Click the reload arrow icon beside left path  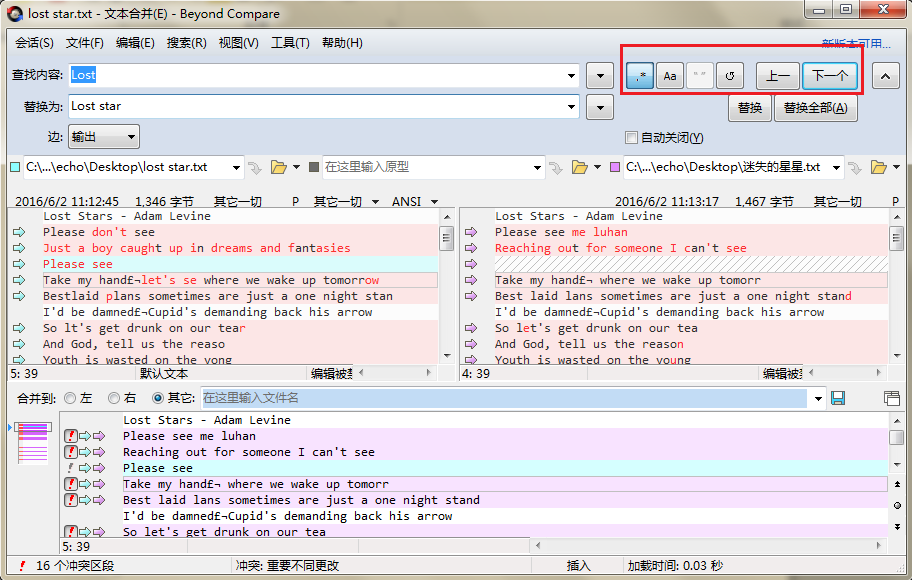point(255,168)
